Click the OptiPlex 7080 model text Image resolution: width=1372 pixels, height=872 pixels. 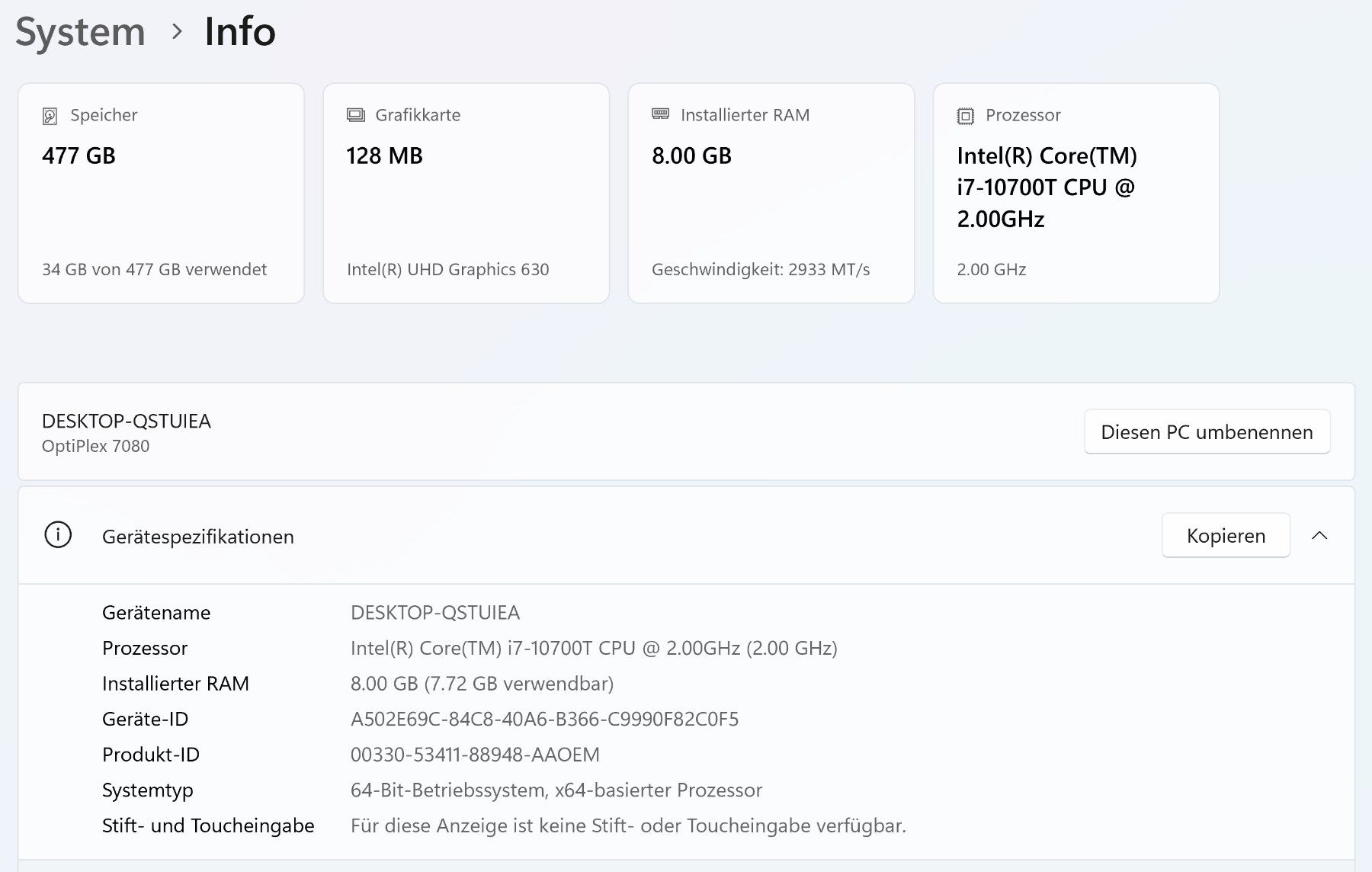tap(95, 447)
